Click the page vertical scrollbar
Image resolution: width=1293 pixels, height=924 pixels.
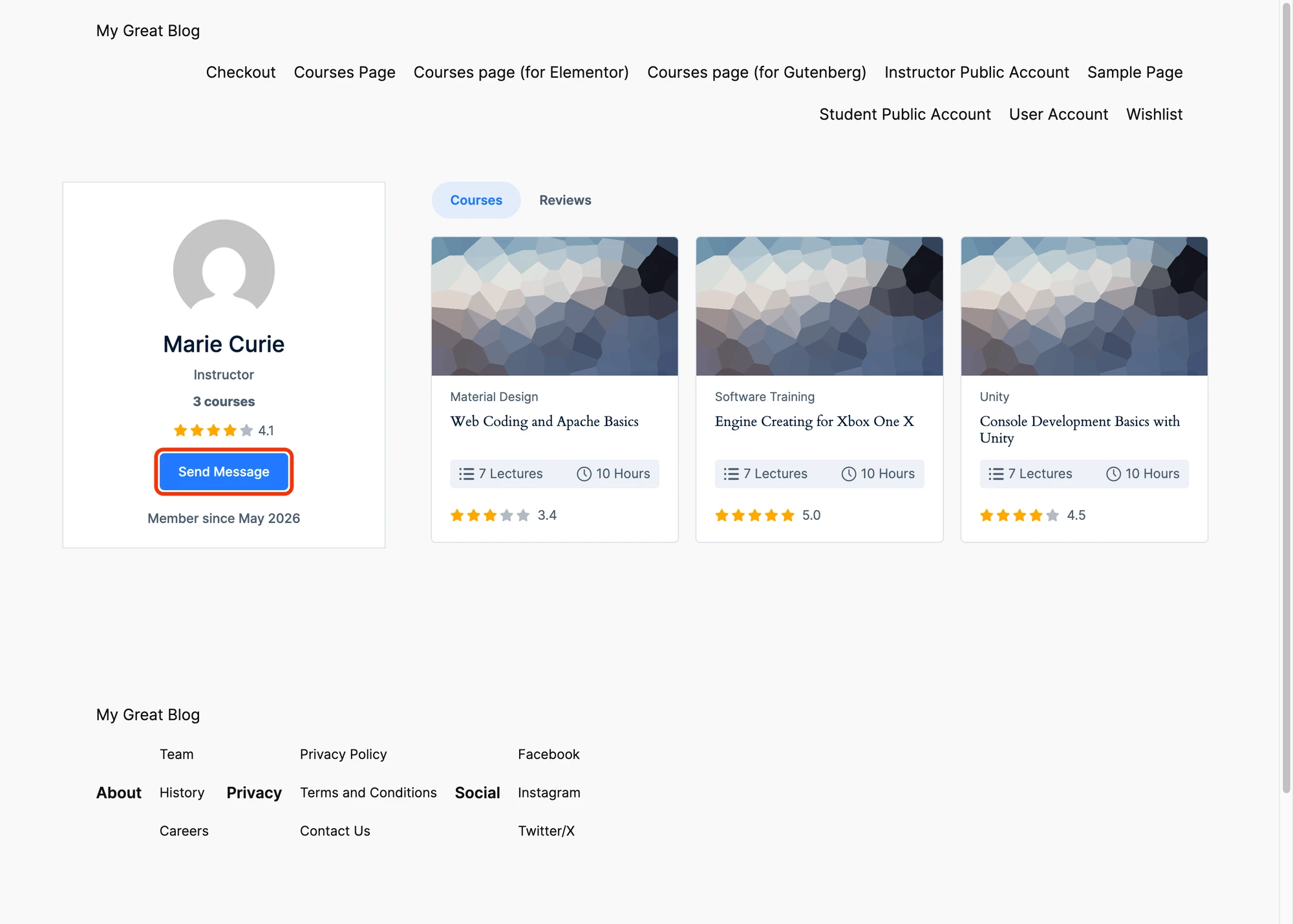point(1286,397)
